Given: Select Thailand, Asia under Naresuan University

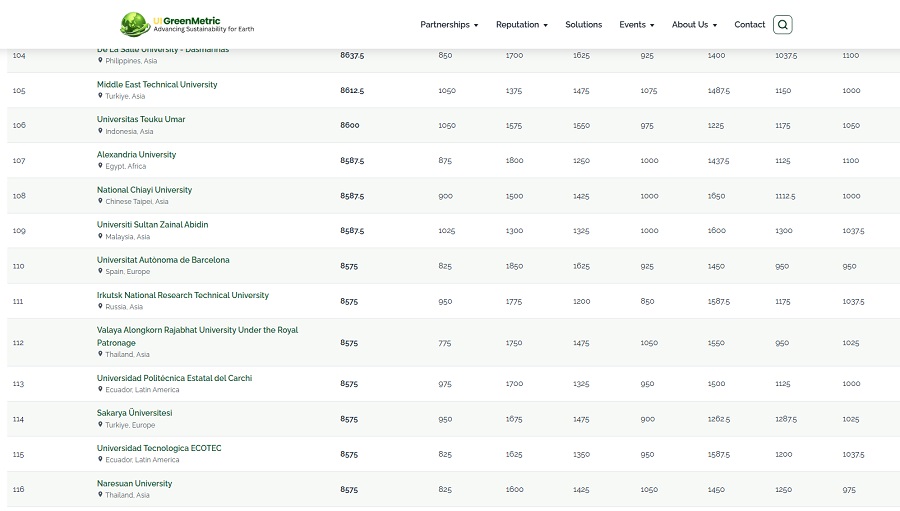Looking at the screenshot, I should click(127, 495).
